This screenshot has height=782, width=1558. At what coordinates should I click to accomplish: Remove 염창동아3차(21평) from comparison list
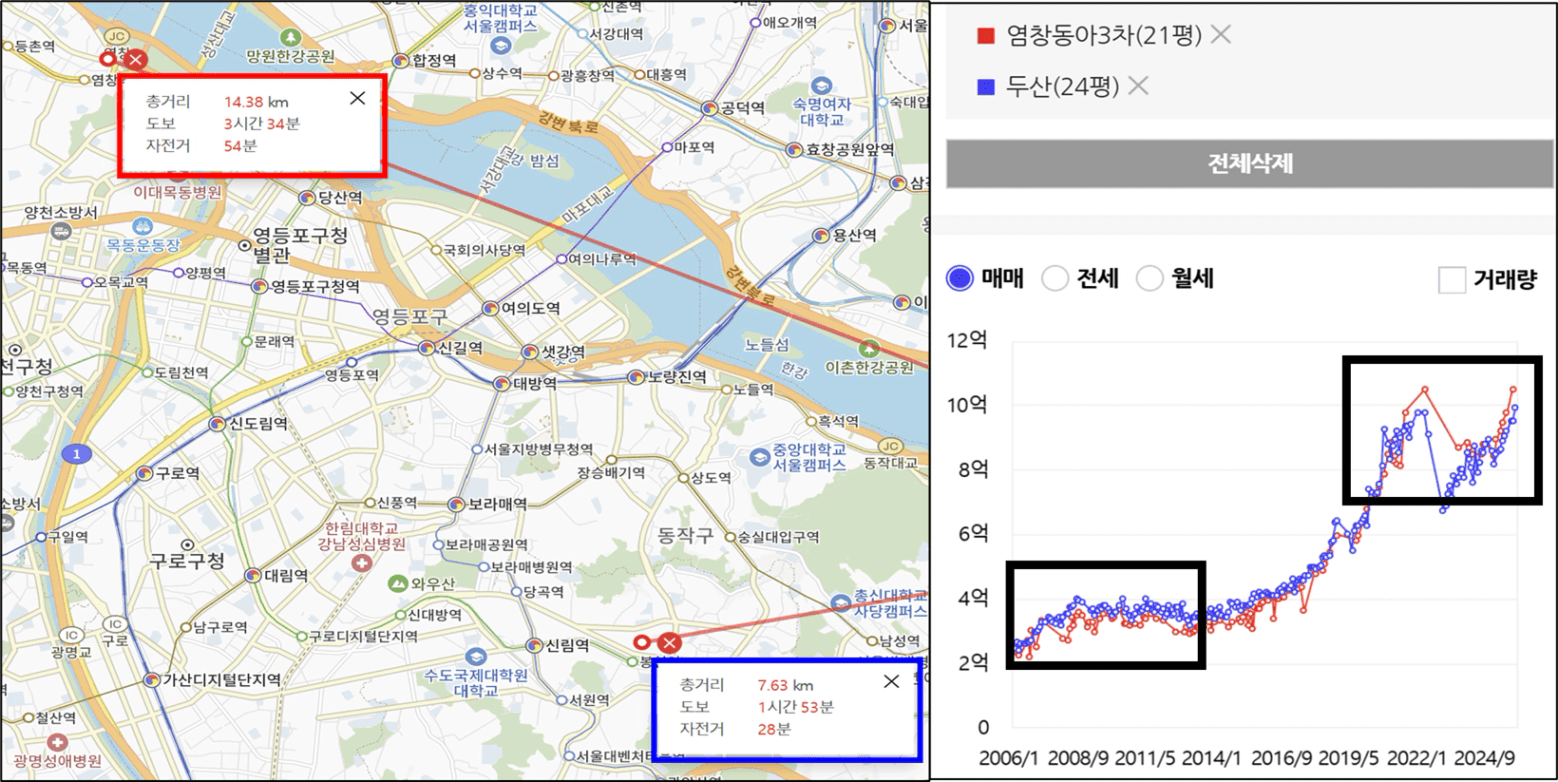coord(1220,35)
